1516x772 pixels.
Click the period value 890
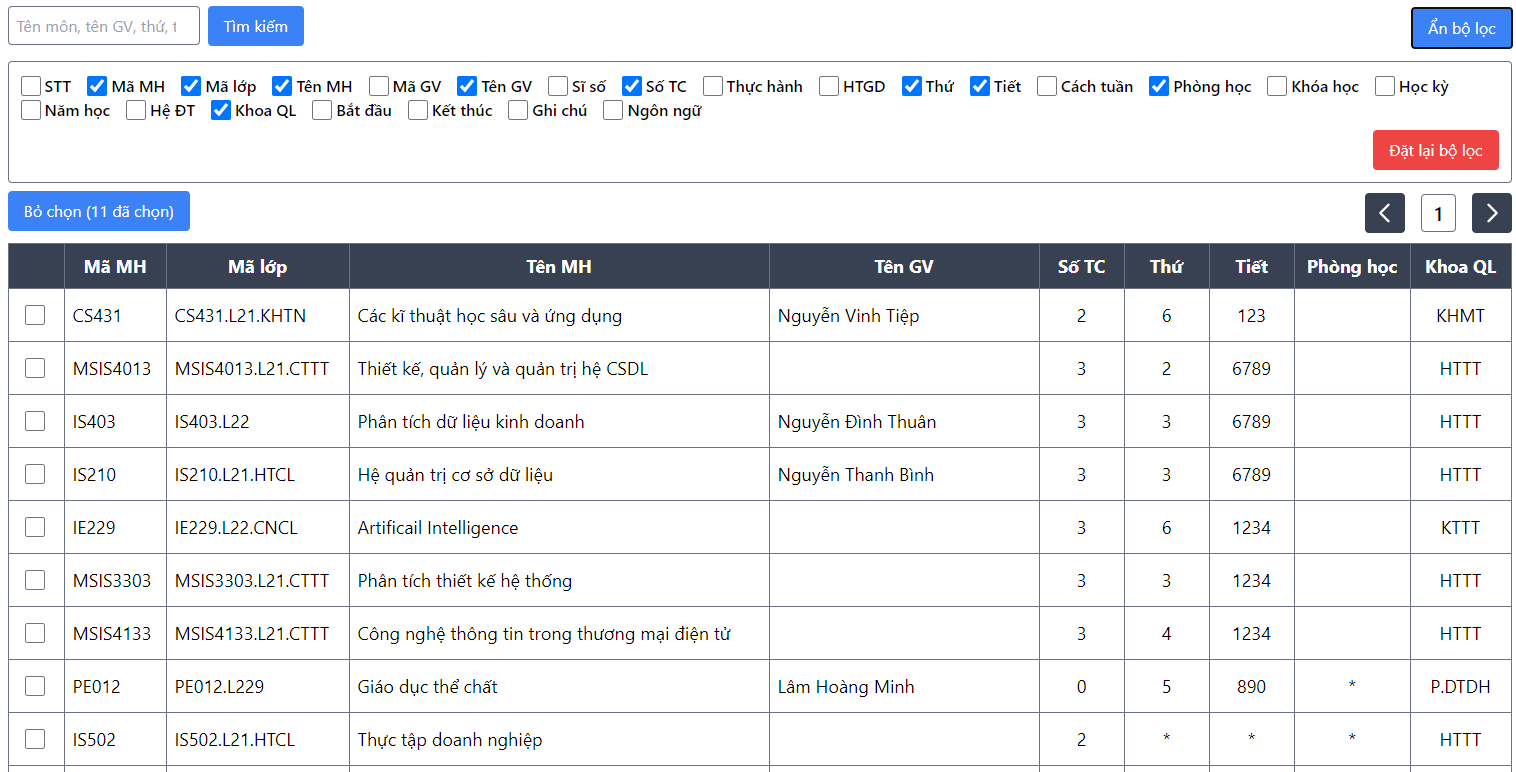tap(1251, 687)
